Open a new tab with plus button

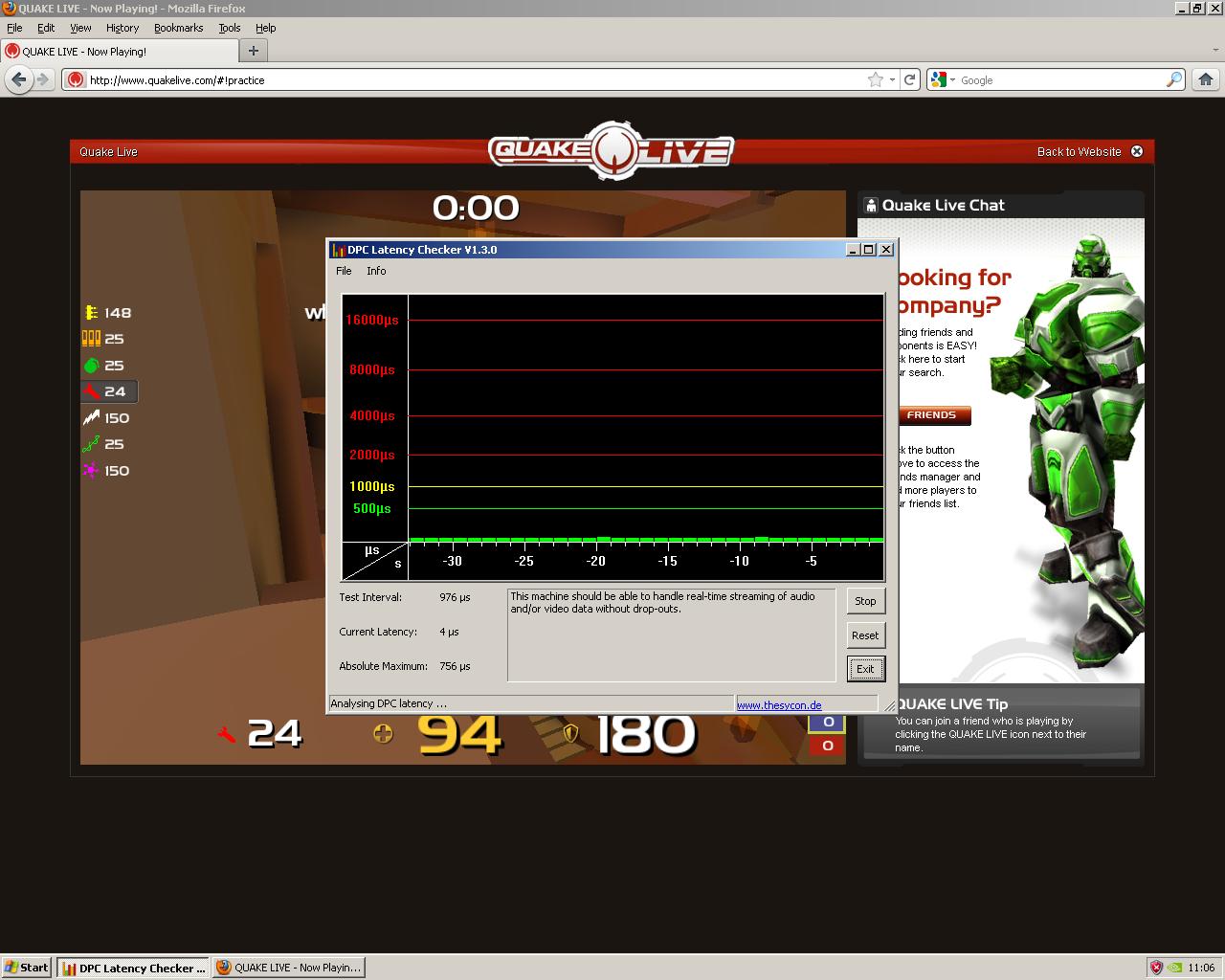click(254, 52)
